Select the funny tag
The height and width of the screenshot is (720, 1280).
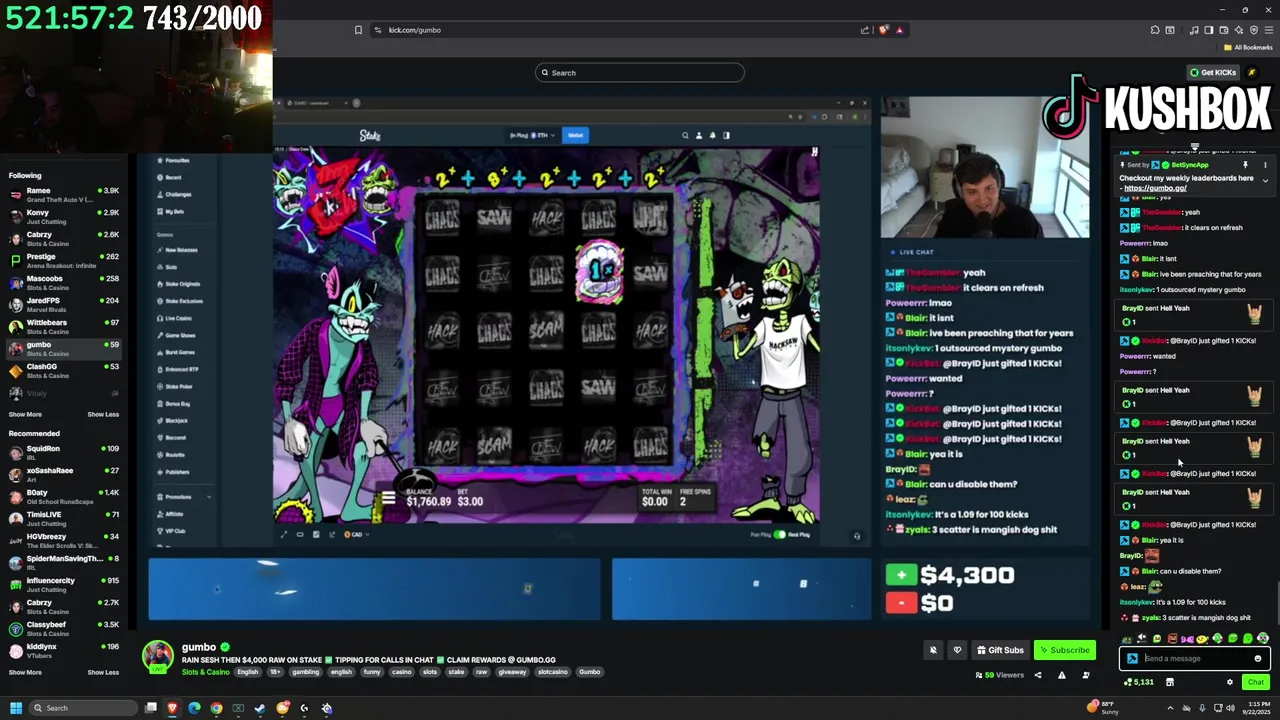click(372, 672)
